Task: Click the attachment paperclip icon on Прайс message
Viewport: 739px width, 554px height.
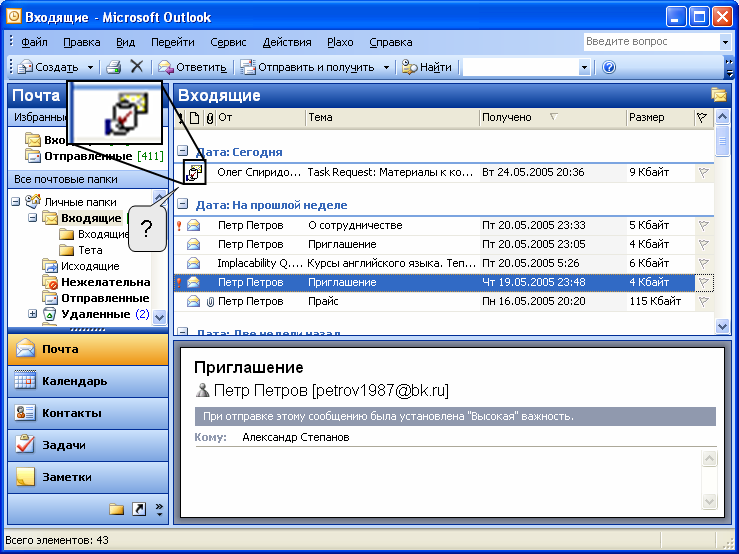Action: (x=210, y=302)
